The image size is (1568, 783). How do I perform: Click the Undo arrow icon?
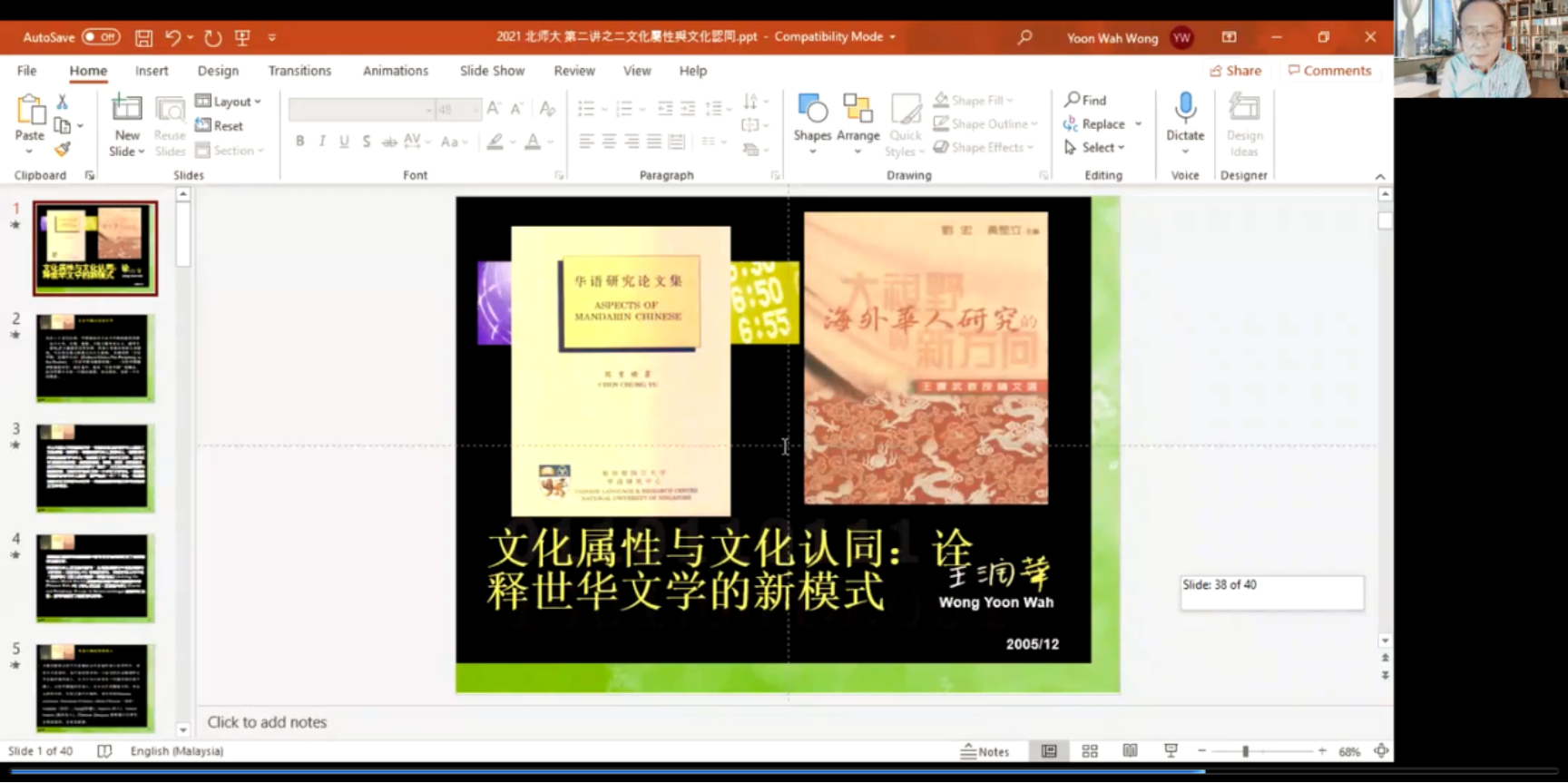click(172, 37)
